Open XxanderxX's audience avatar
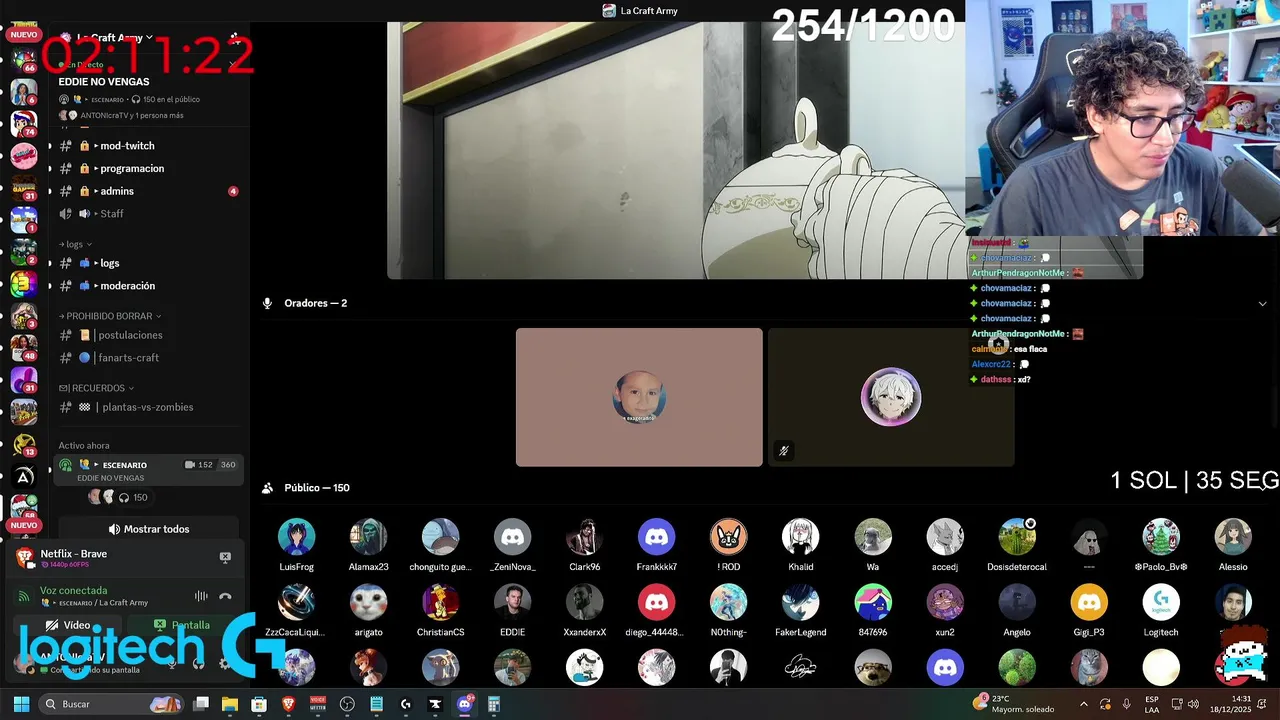Image resolution: width=1280 pixels, height=720 pixels. [x=584, y=602]
